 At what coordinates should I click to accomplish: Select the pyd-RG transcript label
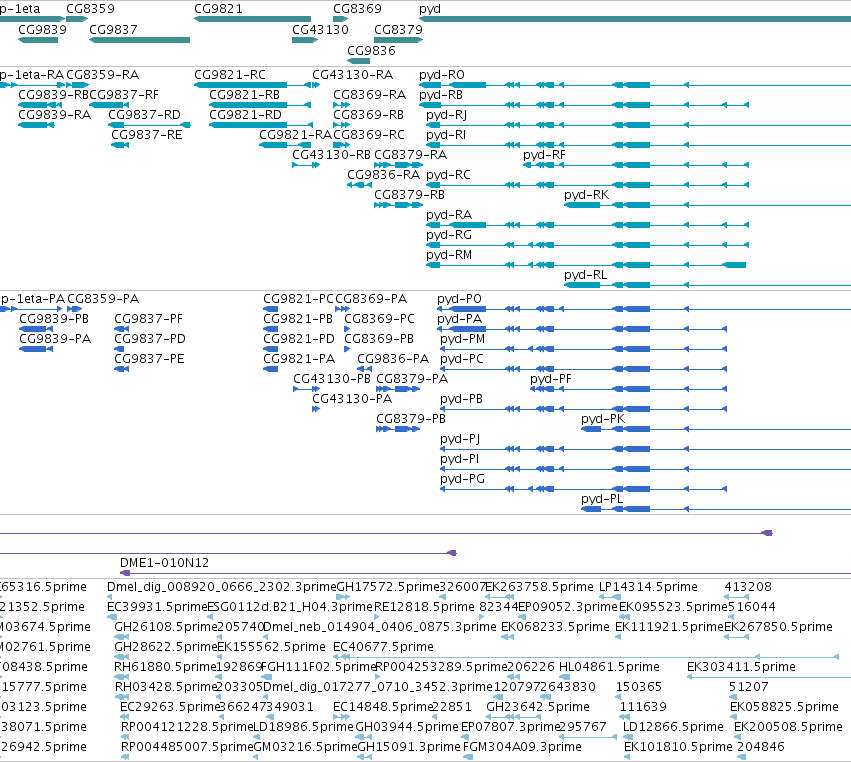tap(449, 234)
